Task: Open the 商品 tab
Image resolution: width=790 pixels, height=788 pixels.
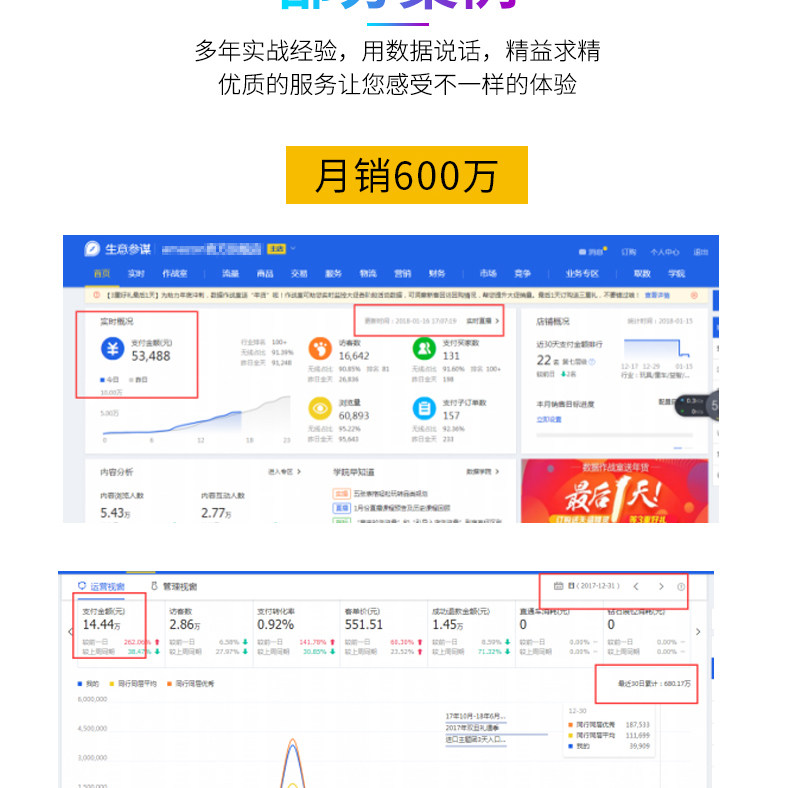Action: [265, 273]
